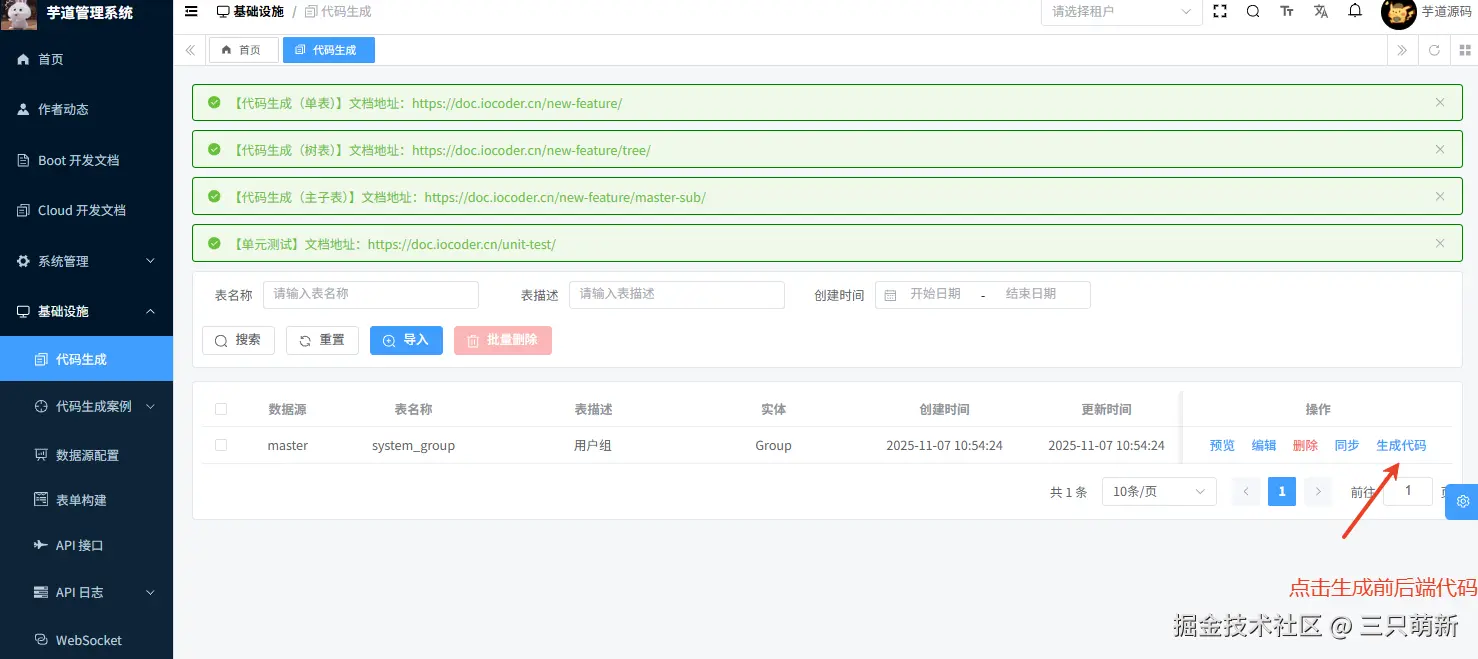
Task: Click 生成代码 for system_group row
Action: [1401, 445]
